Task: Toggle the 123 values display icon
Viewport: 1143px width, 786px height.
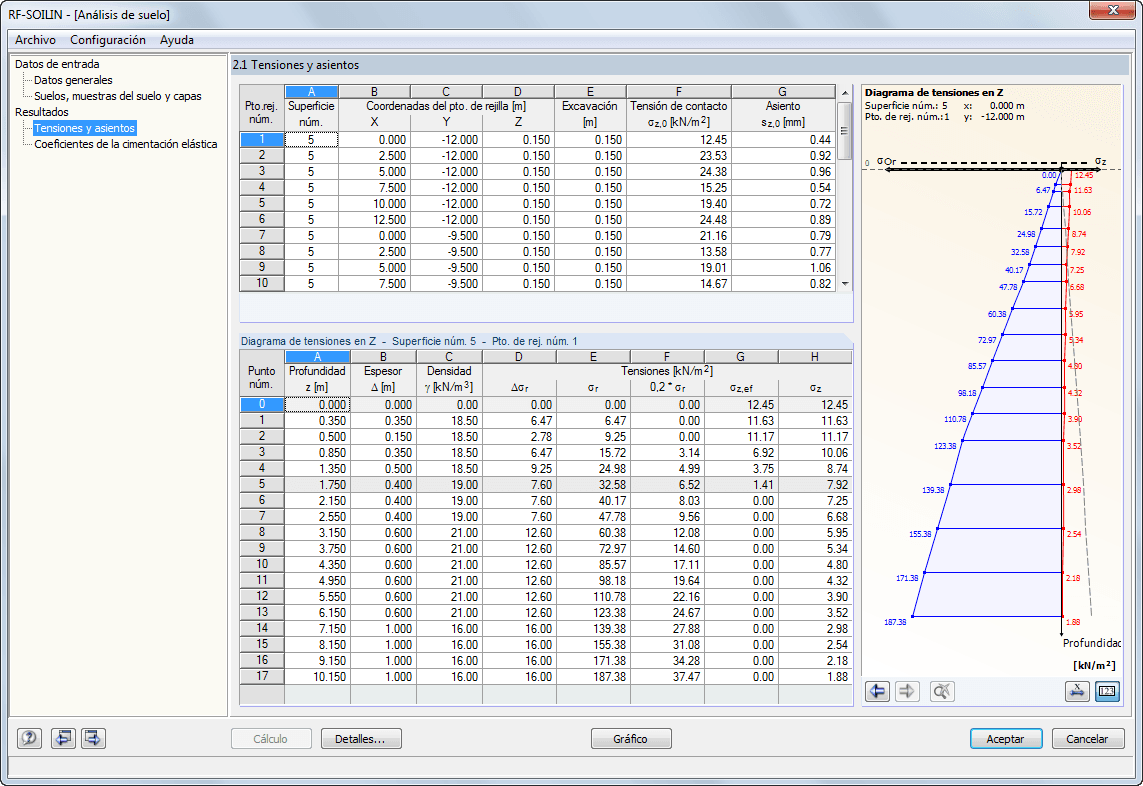Action: [x=1107, y=690]
